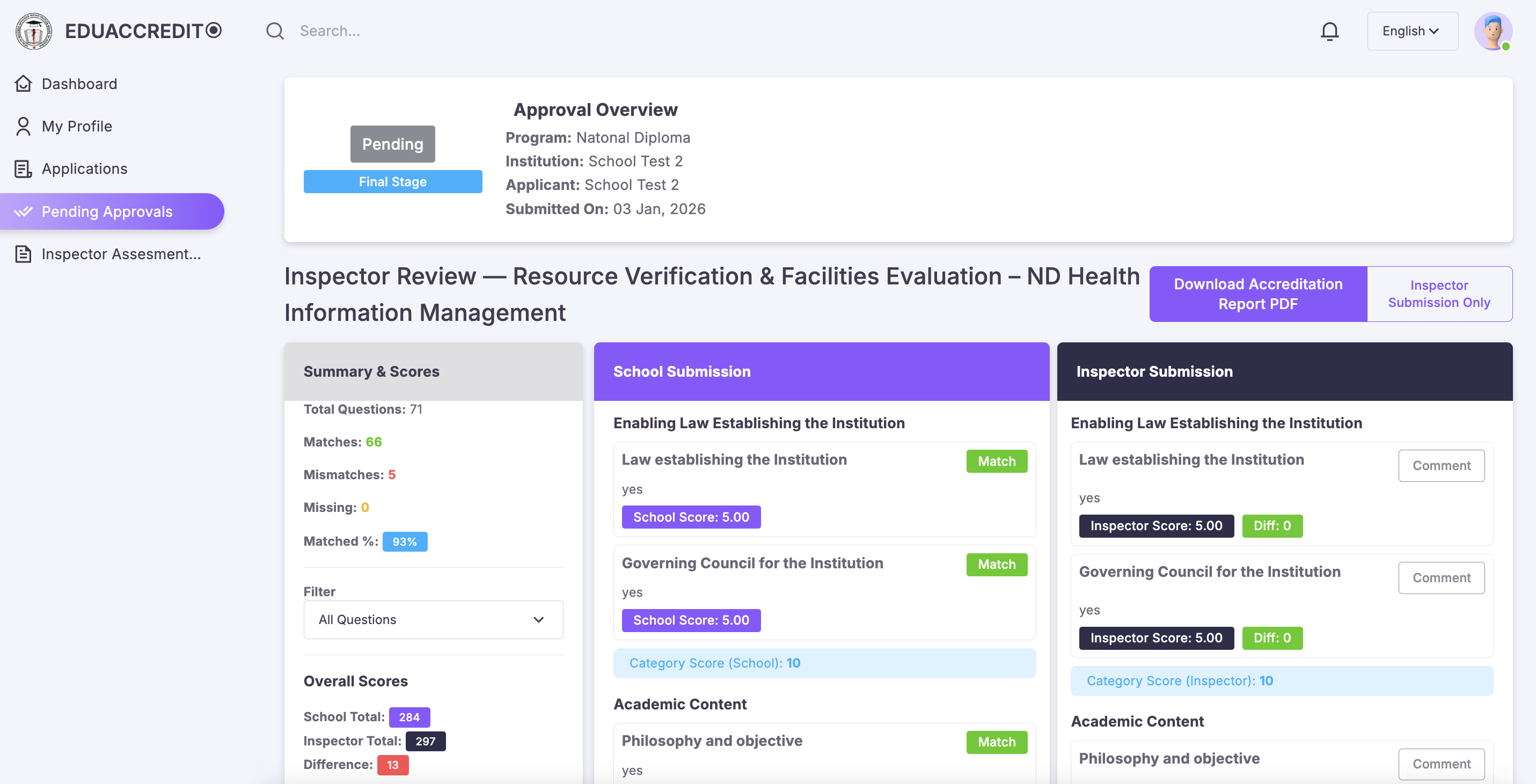Open the notifications bell
This screenshot has height=784, width=1536.
pos(1329,31)
